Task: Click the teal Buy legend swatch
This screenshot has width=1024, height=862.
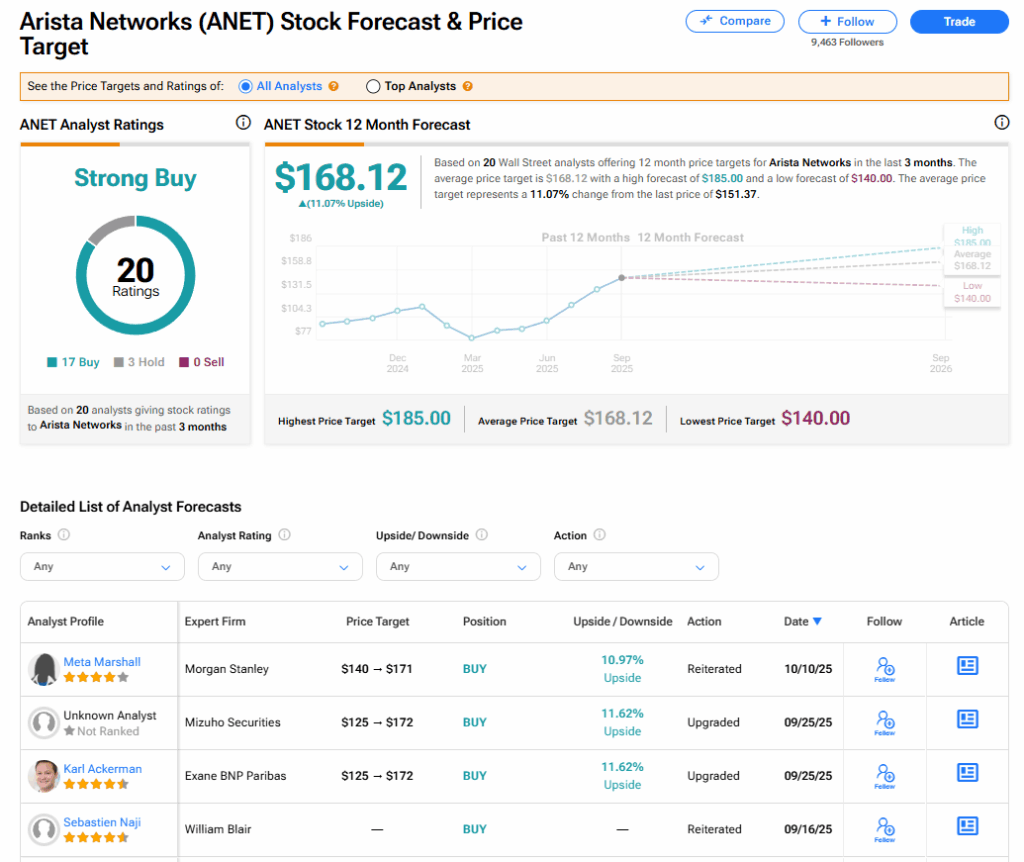Action: 53,362
